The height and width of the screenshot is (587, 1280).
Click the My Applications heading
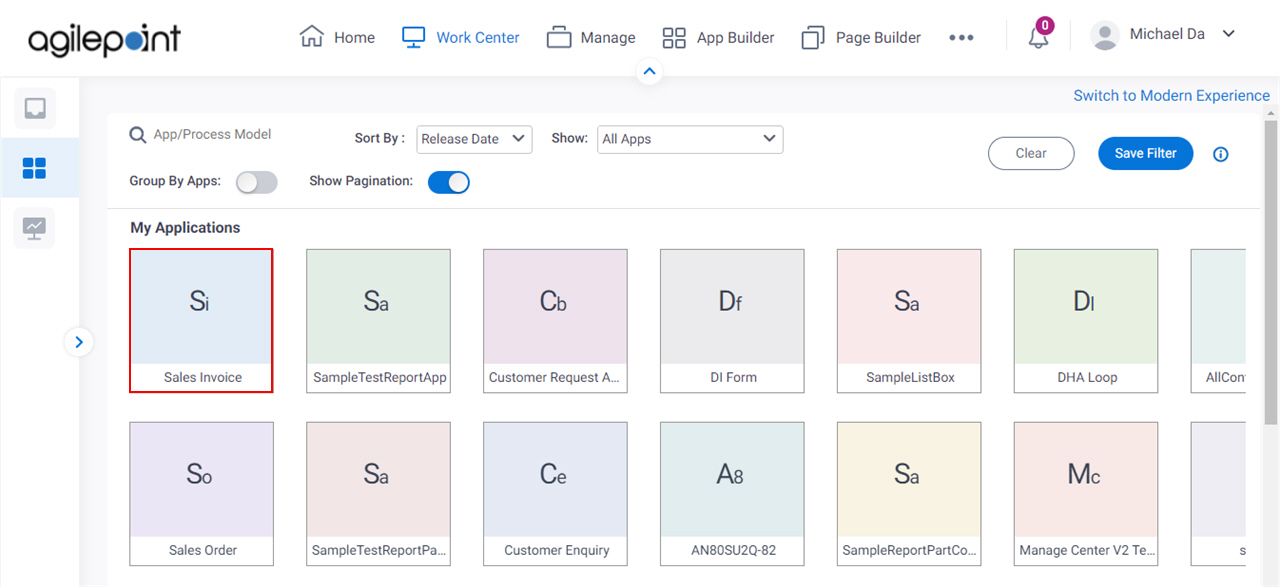pyautogui.click(x=185, y=228)
